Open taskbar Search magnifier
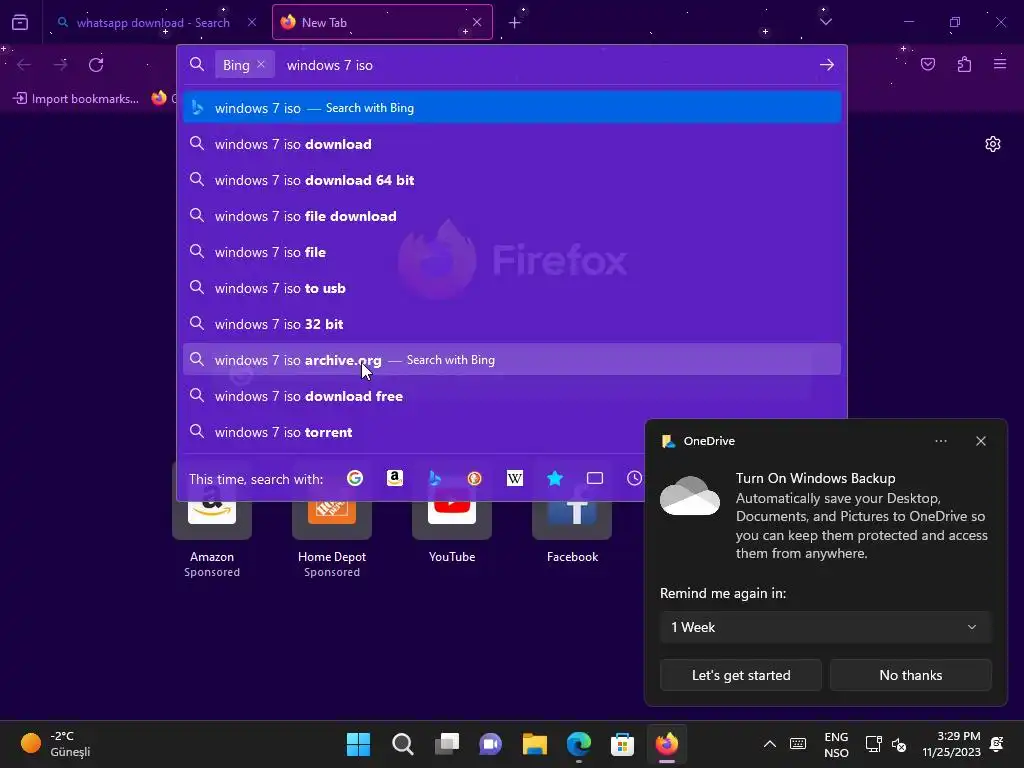This screenshot has height=768, width=1024. (x=402, y=744)
